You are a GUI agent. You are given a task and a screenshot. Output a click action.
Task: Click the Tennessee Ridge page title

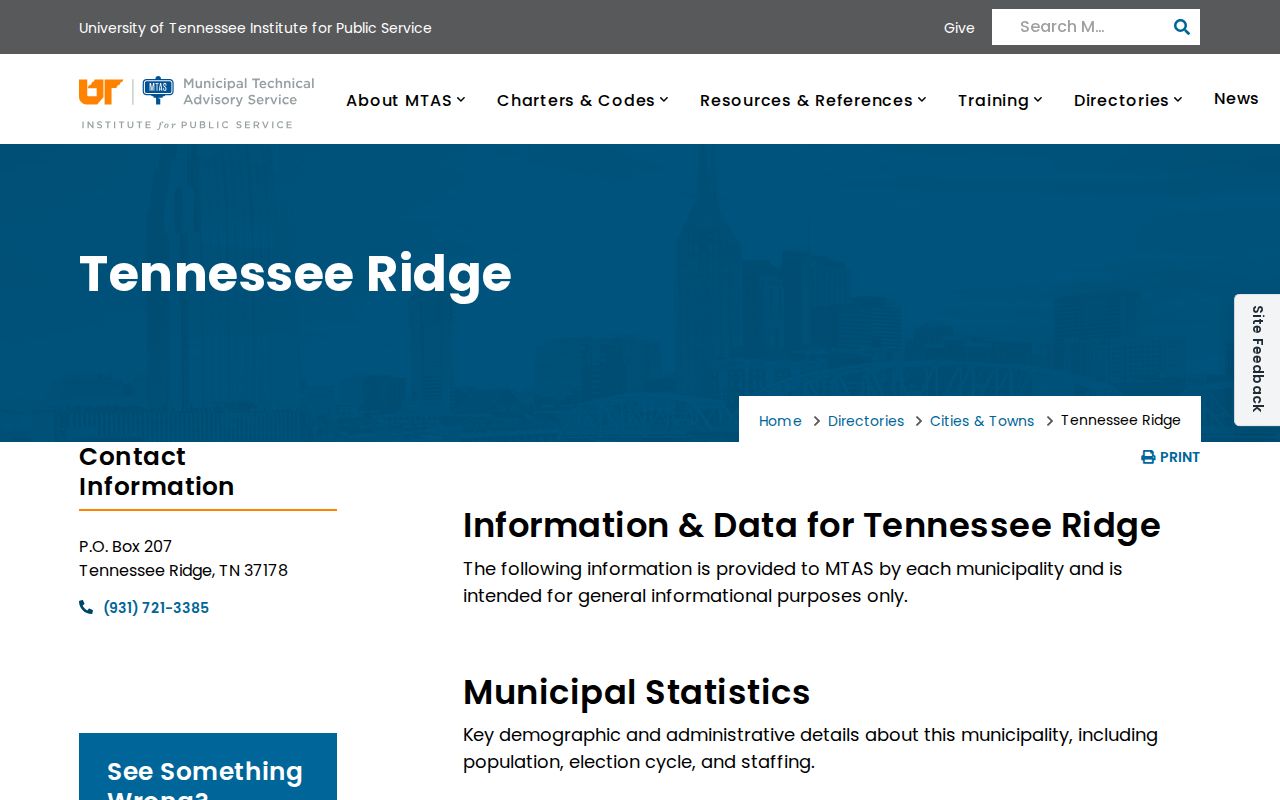[x=295, y=274]
